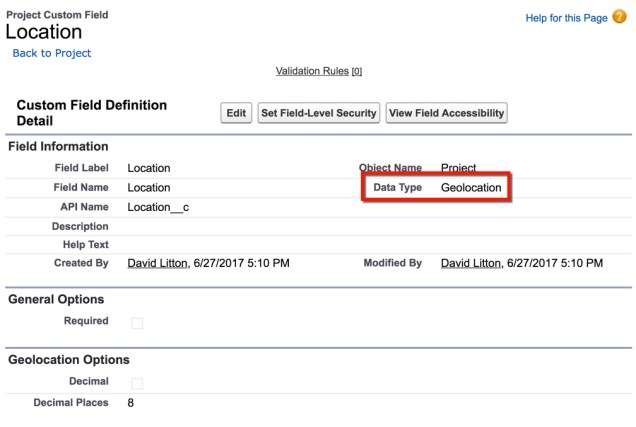The height and width of the screenshot is (427, 636).
Task: Click the Geolocation Options section header
Action: coord(69,359)
